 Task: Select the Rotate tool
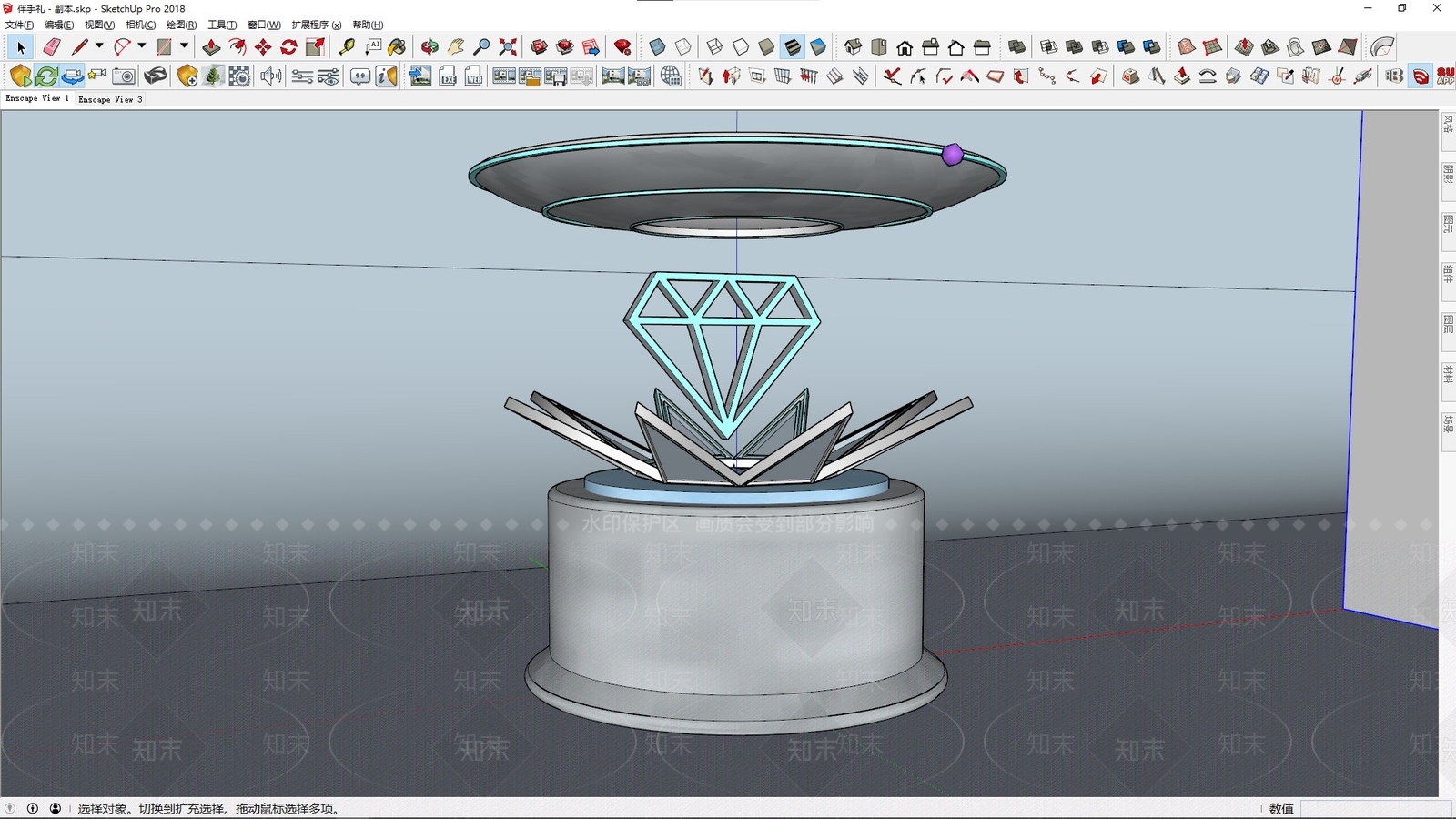point(289,47)
